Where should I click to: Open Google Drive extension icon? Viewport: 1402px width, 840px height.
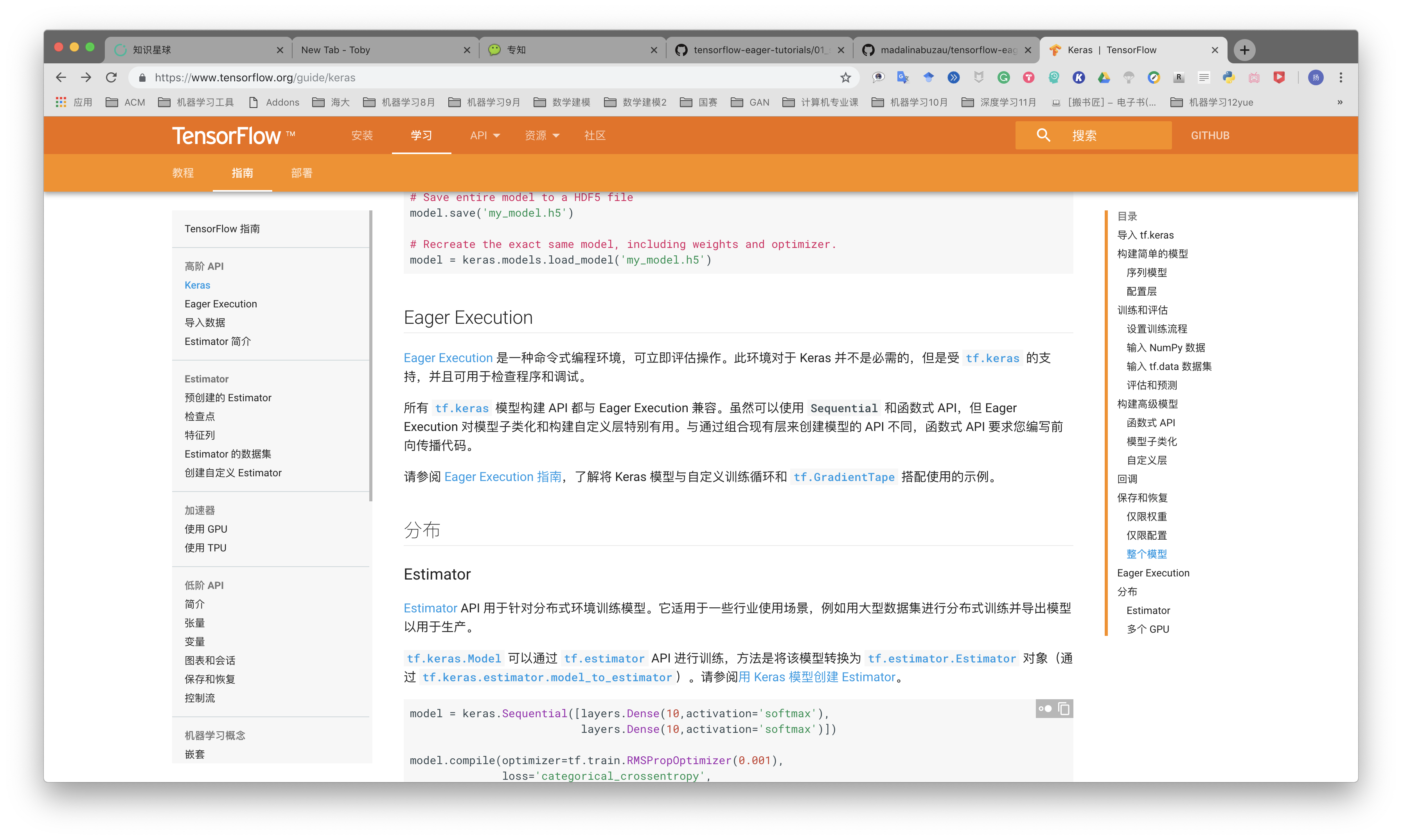pyautogui.click(x=1104, y=77)
